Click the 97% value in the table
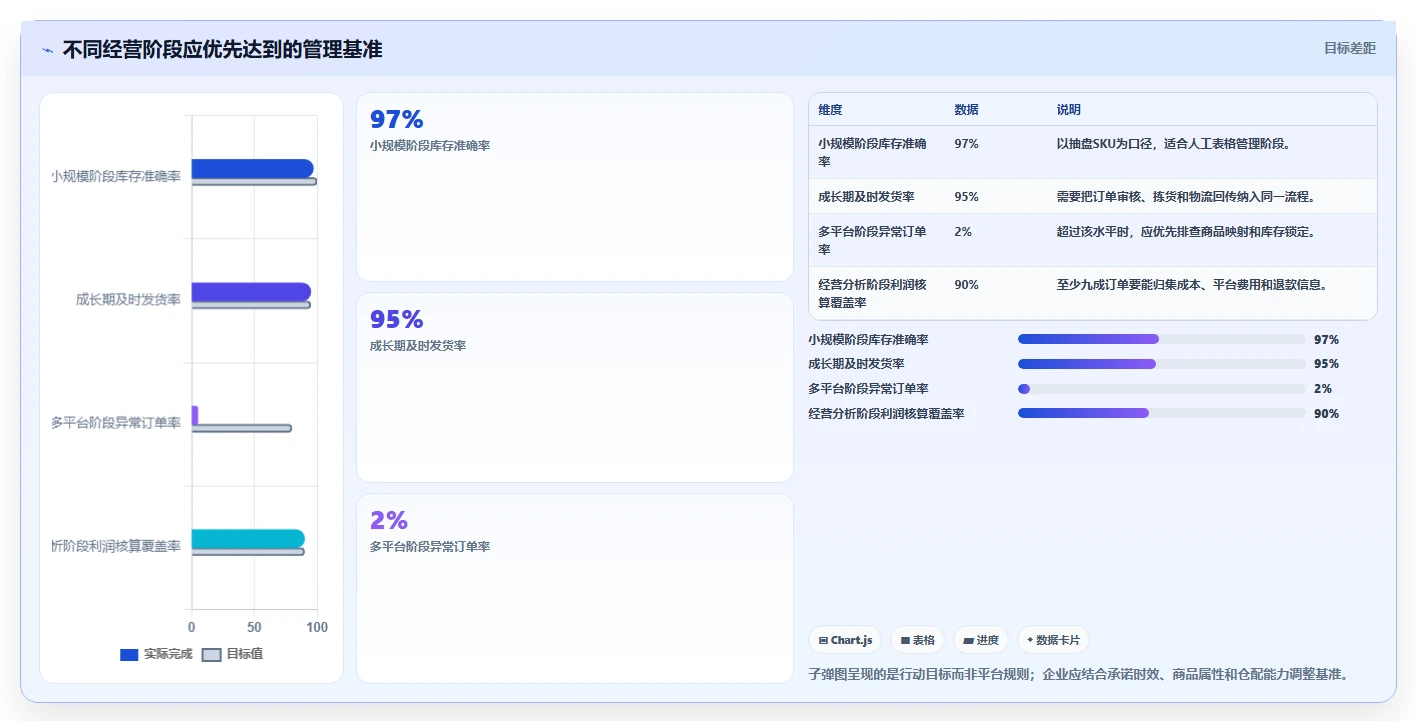 967,144
